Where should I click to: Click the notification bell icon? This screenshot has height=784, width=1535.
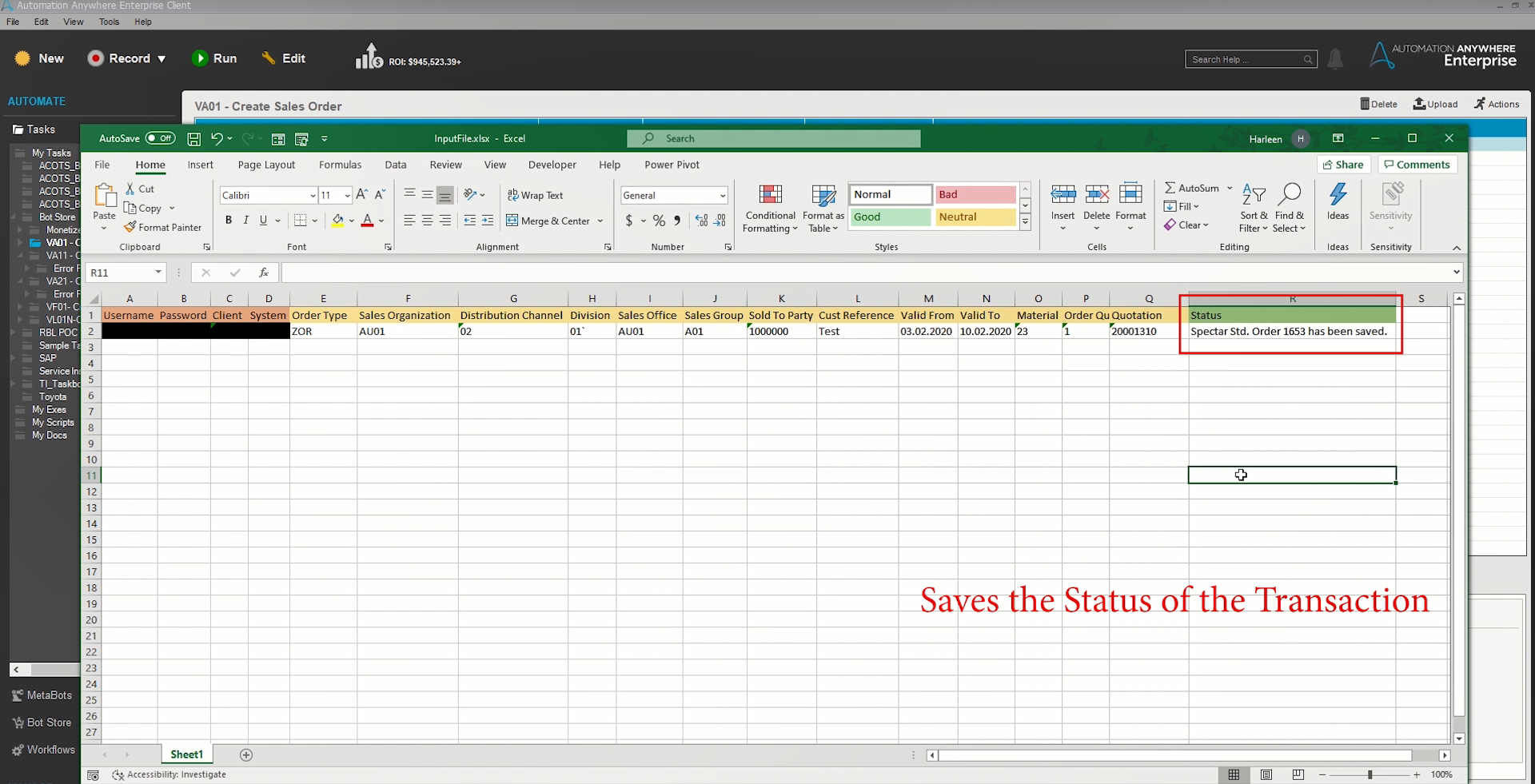point(1335,59)
